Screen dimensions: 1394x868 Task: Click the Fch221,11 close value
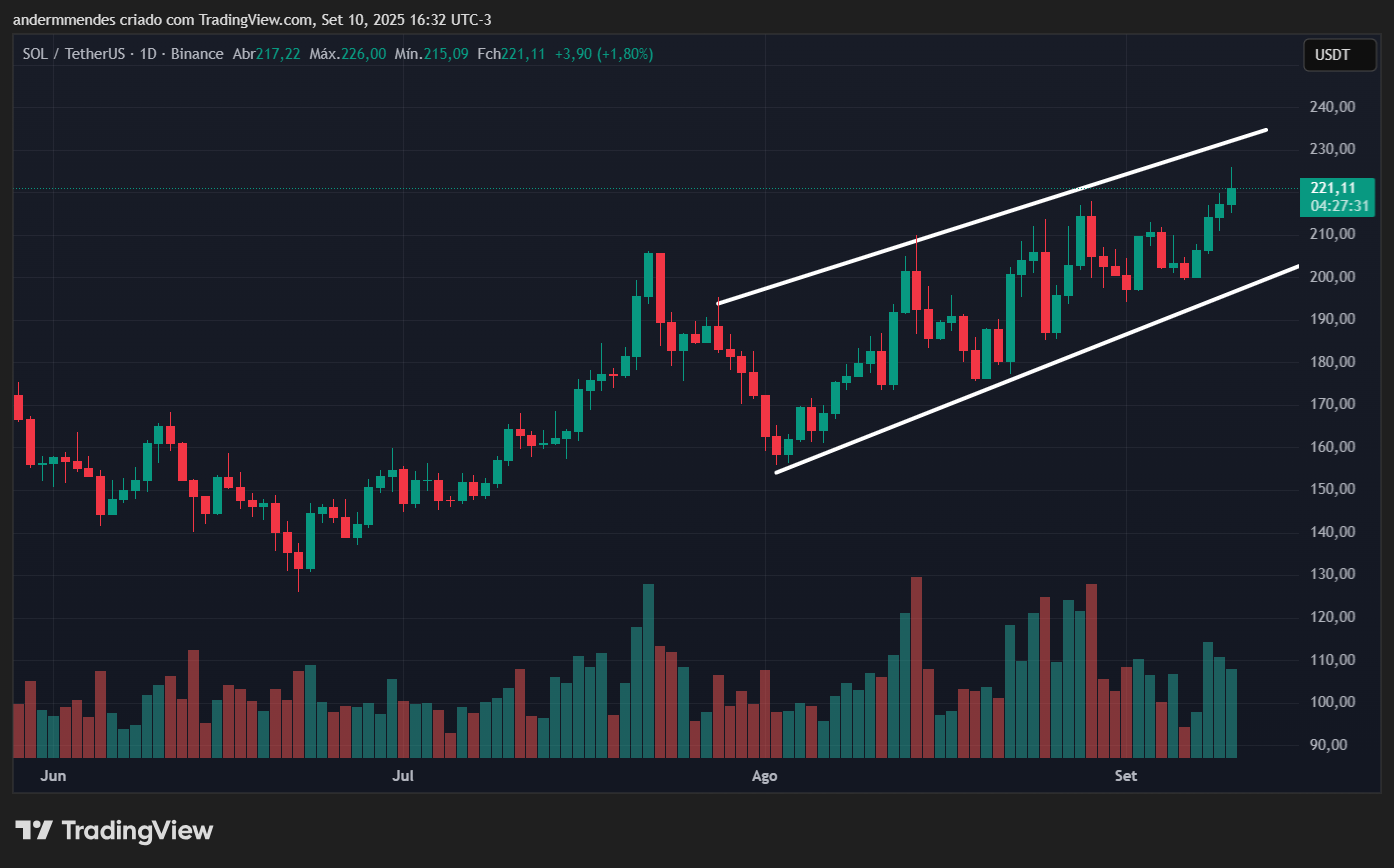(511, 54)
